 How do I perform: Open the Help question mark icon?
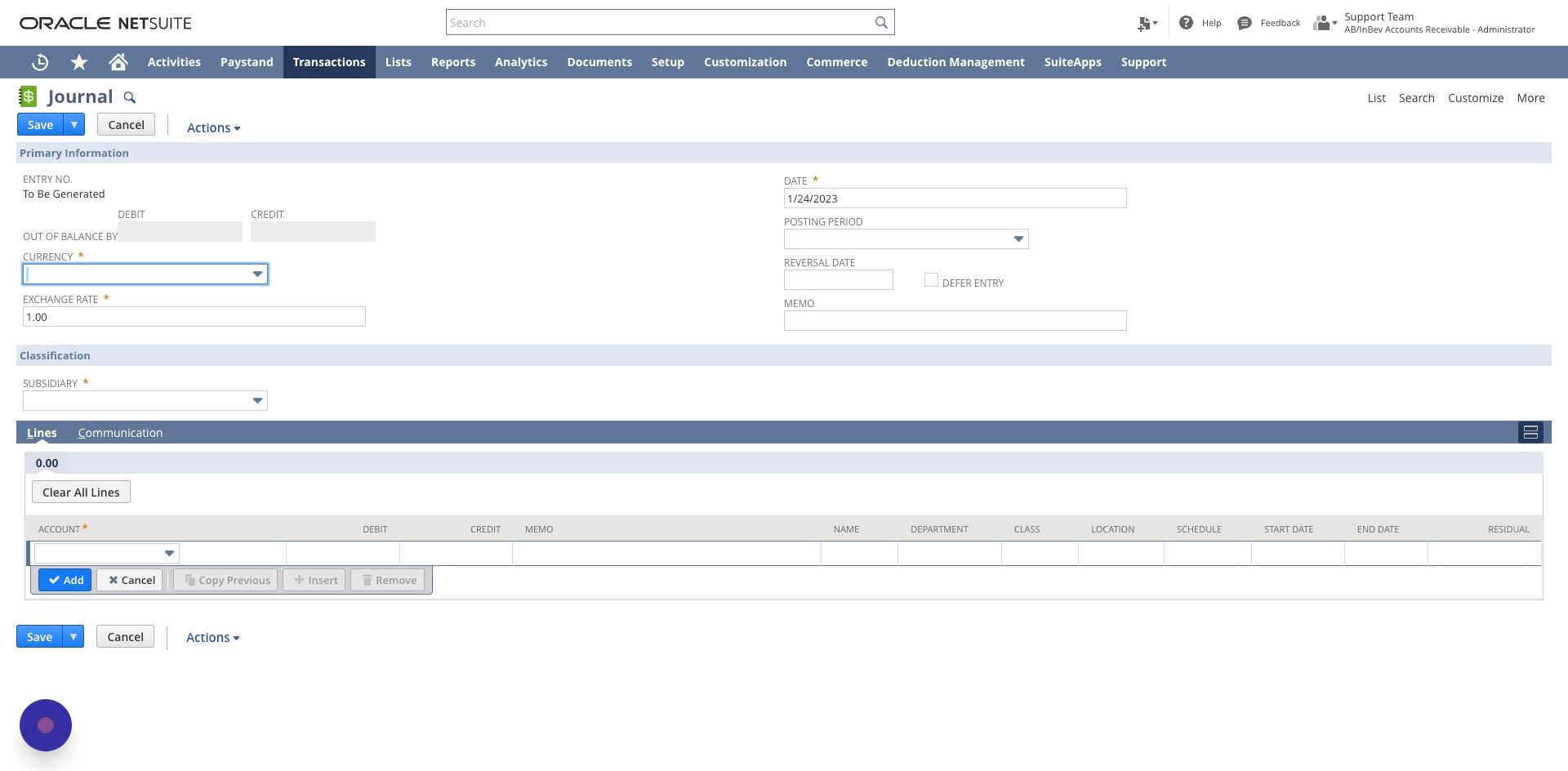point(1186,23)
